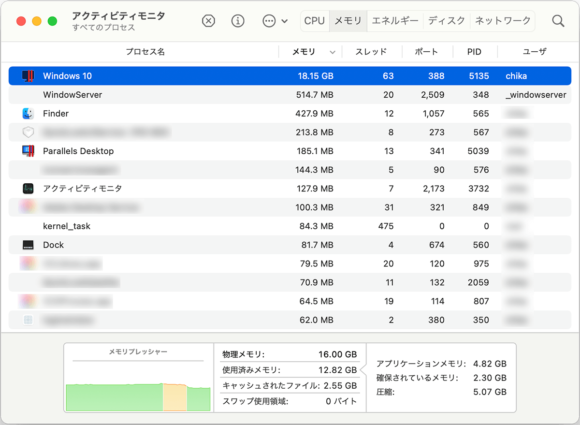Click PID 5039 in Parallels Desktop row

tap(478, 151)
